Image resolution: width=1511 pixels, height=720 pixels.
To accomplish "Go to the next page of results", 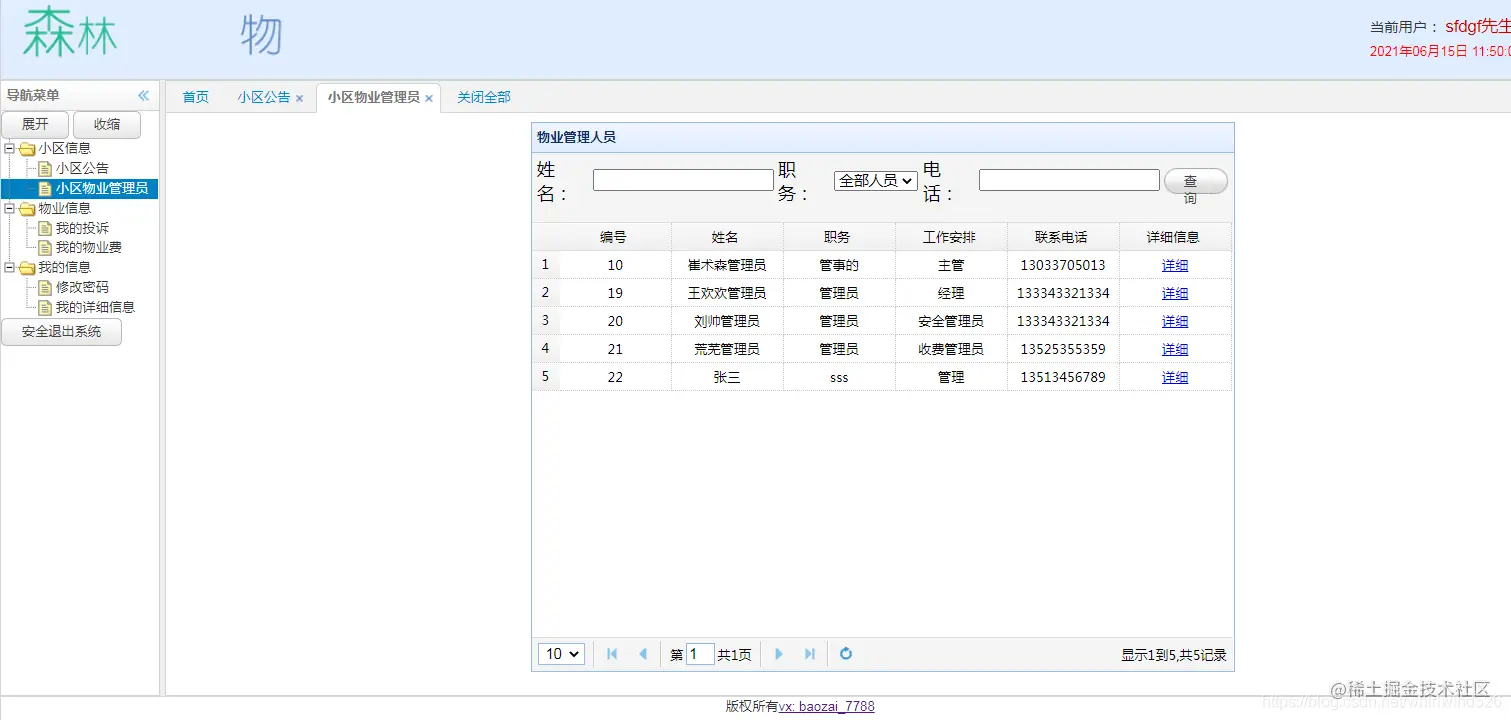I will [x=779, y=654].
